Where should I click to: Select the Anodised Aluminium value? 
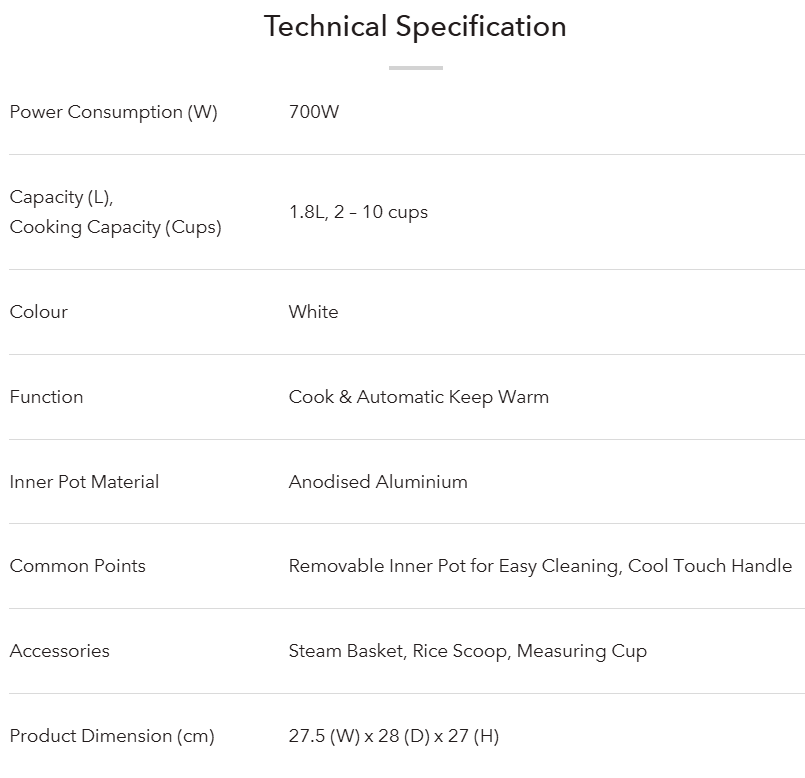tap(378, 482)
